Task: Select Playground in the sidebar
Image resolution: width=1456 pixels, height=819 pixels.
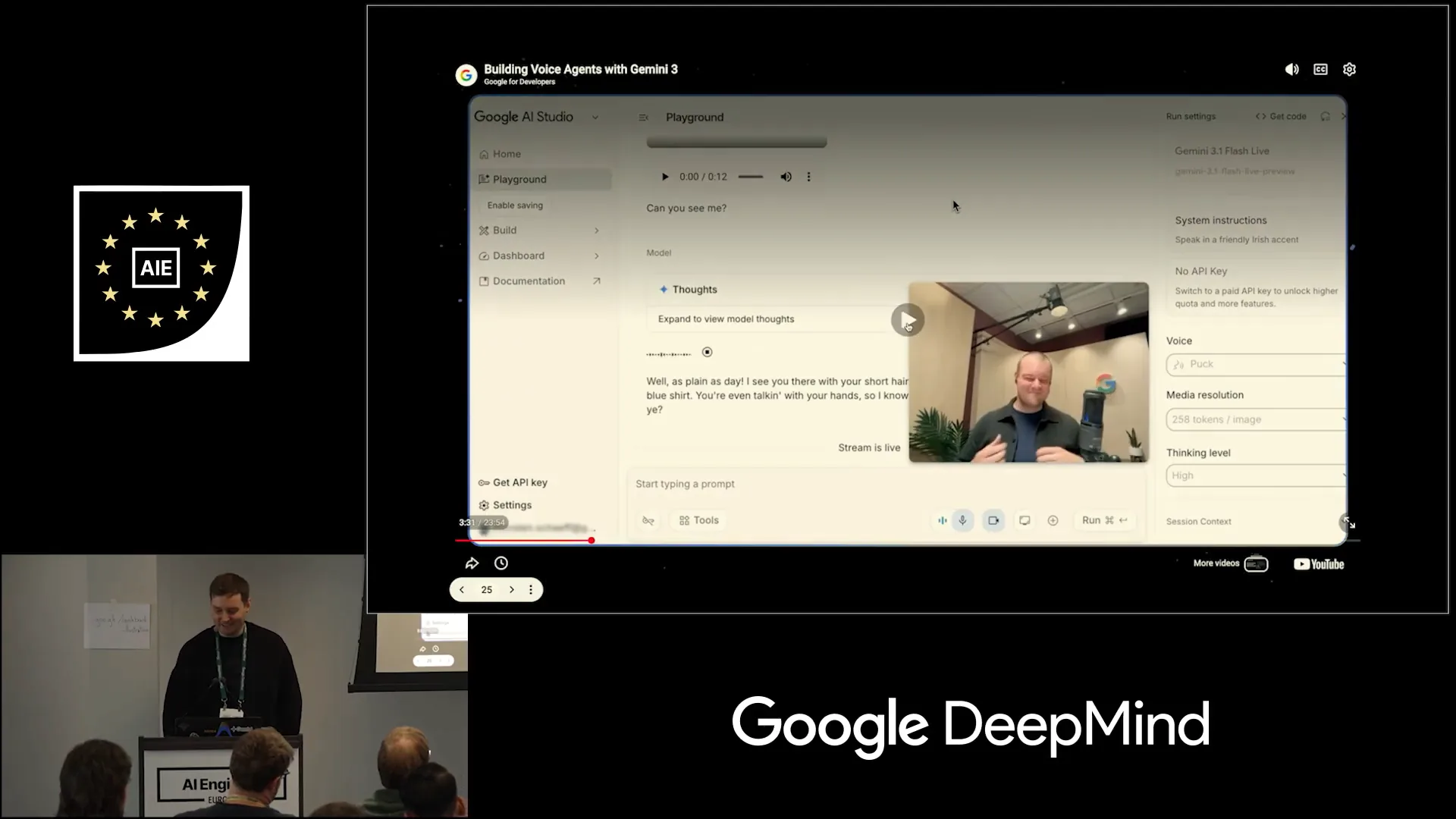Action: (543, 180)
